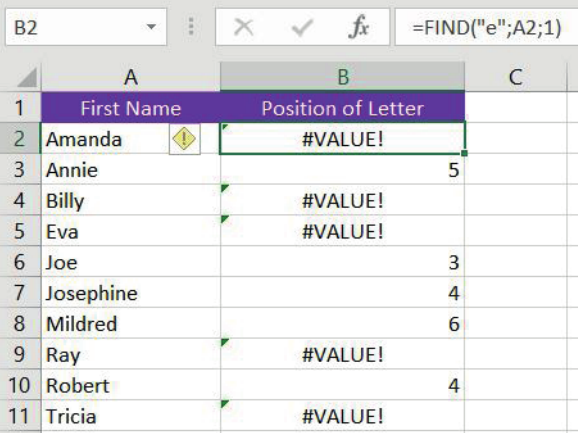579x433 pixels.
Task: Expand the Name Box dropdown arrow
Action: click(x=151, y=27)
